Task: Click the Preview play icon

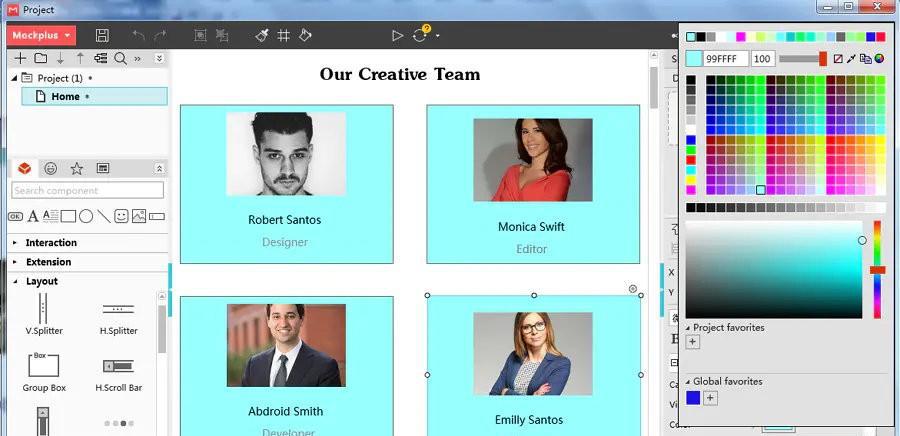Action: [397, 36]
